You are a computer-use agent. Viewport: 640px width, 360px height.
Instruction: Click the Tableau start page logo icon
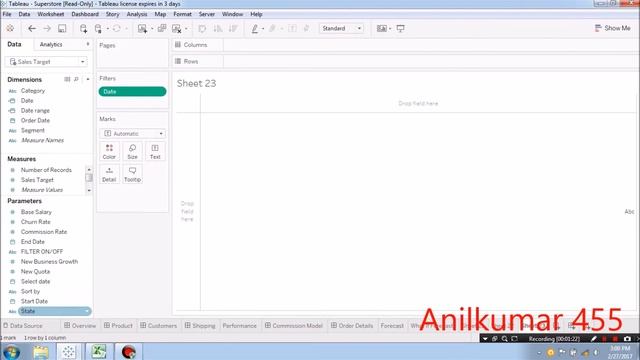click(x=10, y=28)
